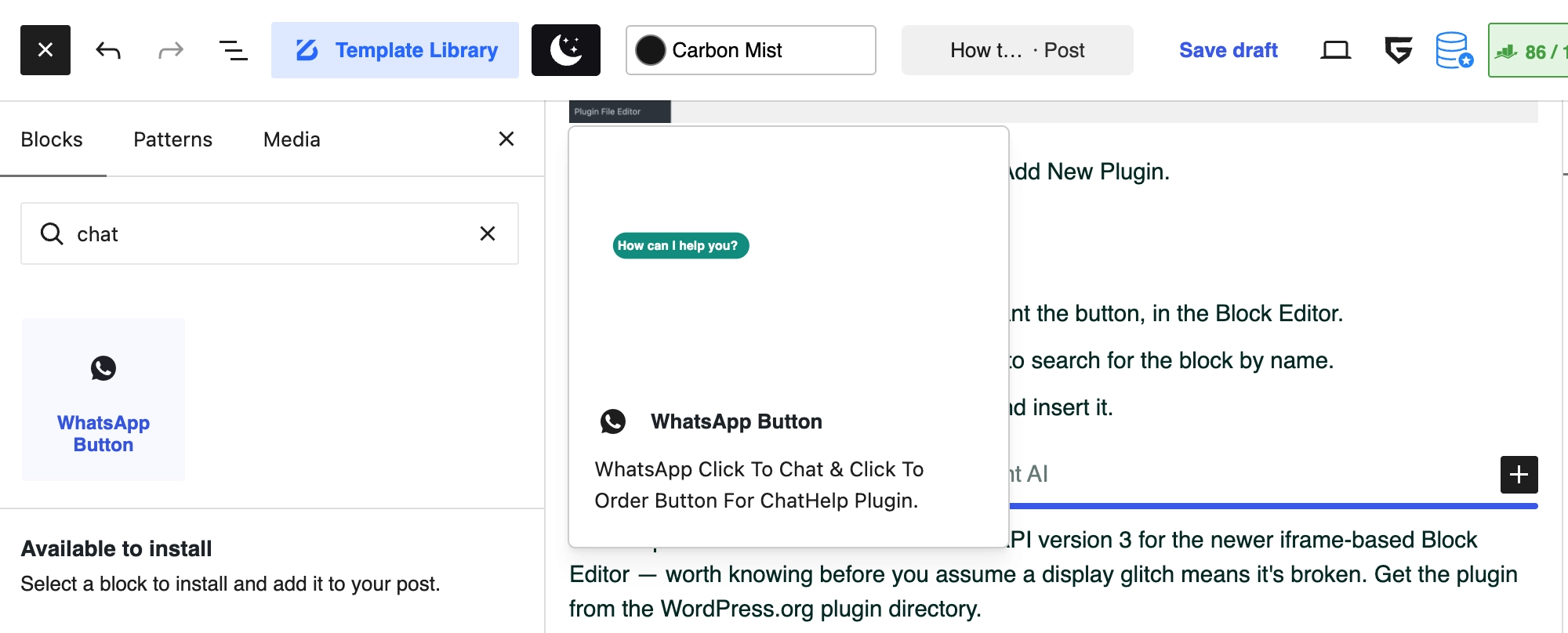
Task: Open the green 86 score indicator
Action: 1528,50
